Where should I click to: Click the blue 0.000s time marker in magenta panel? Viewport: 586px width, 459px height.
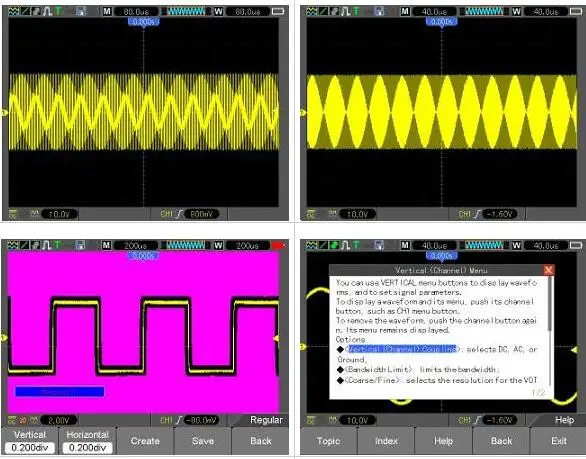click(x=143, y=256)
